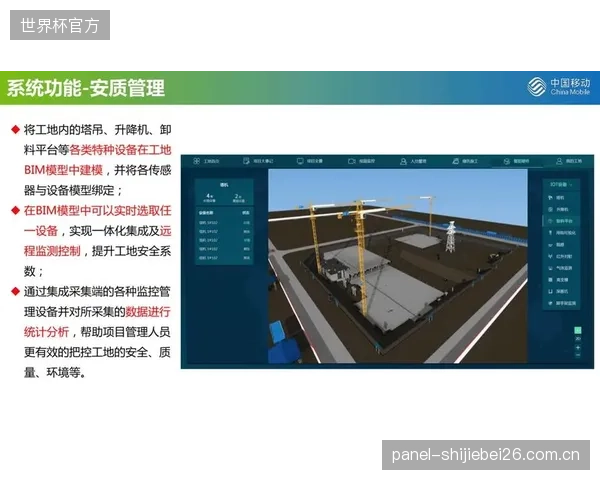This screenshot has width=600, height=480.
Task: Zoom in with the plus button
Action: (x=578, y=348)
